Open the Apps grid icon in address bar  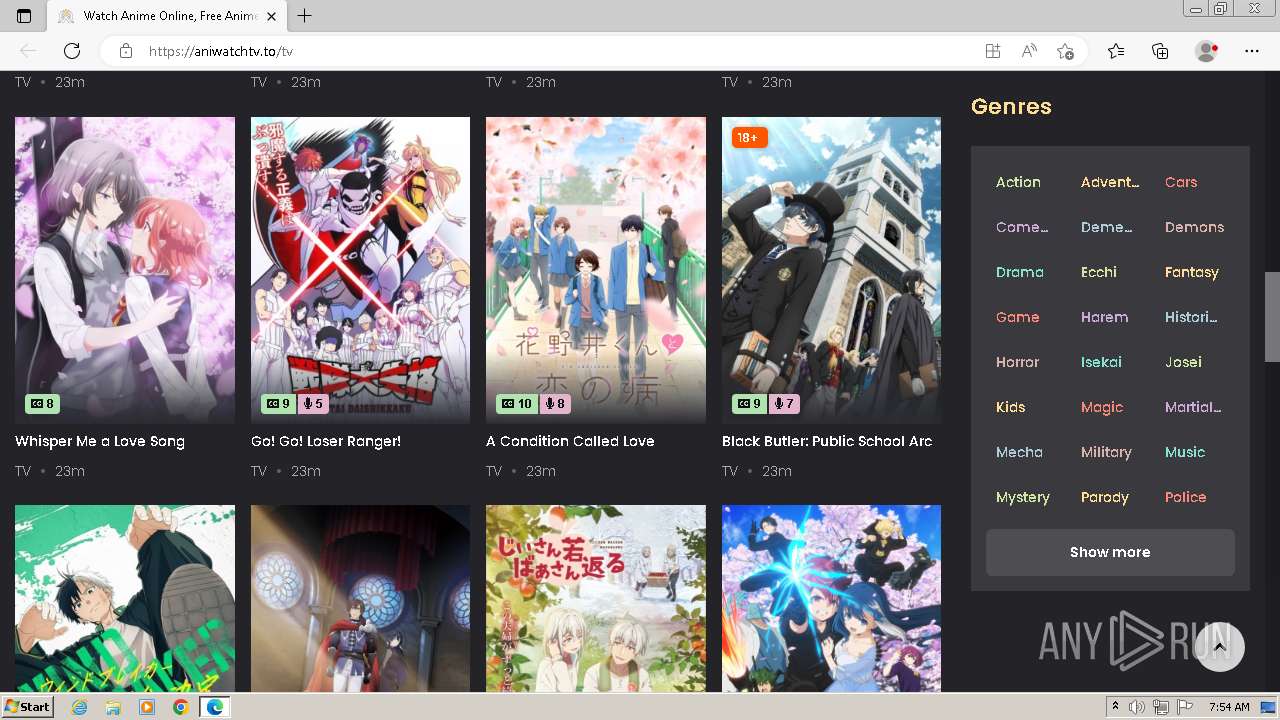point(992,51)
